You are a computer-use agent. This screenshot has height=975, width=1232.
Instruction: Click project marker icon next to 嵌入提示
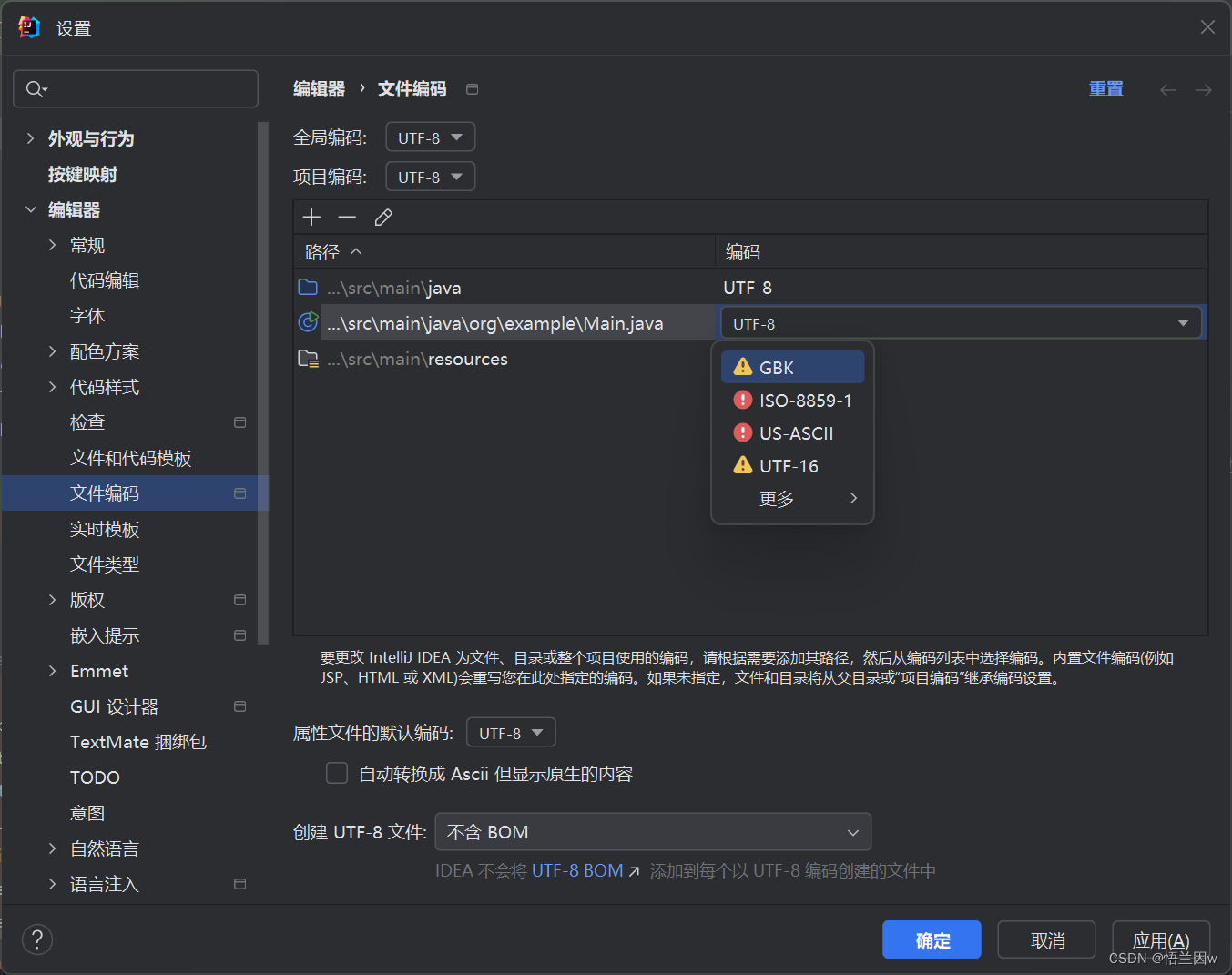[240, 635]
